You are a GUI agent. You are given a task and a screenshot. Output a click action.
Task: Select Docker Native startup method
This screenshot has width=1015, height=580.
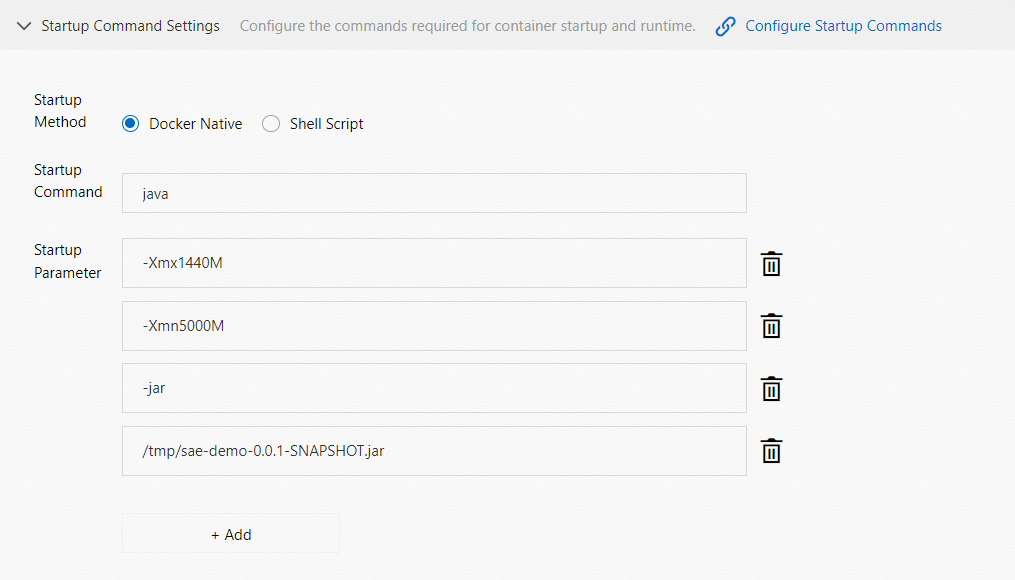(130, 124)
